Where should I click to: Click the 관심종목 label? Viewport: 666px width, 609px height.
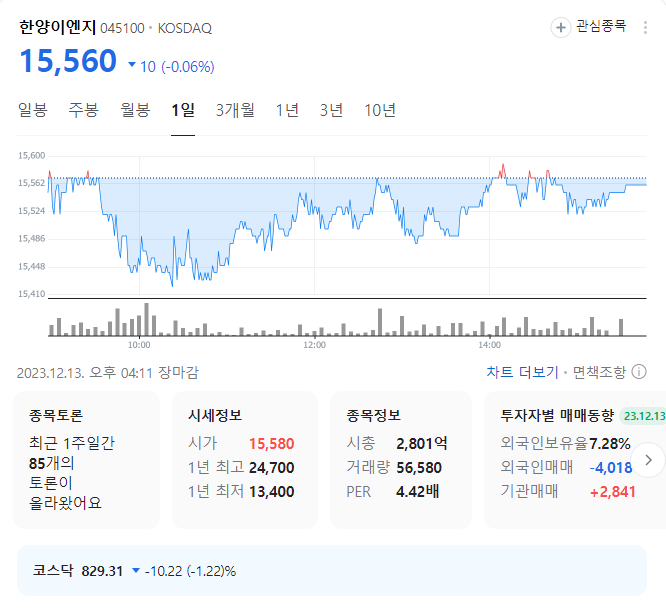pos(601,26)
